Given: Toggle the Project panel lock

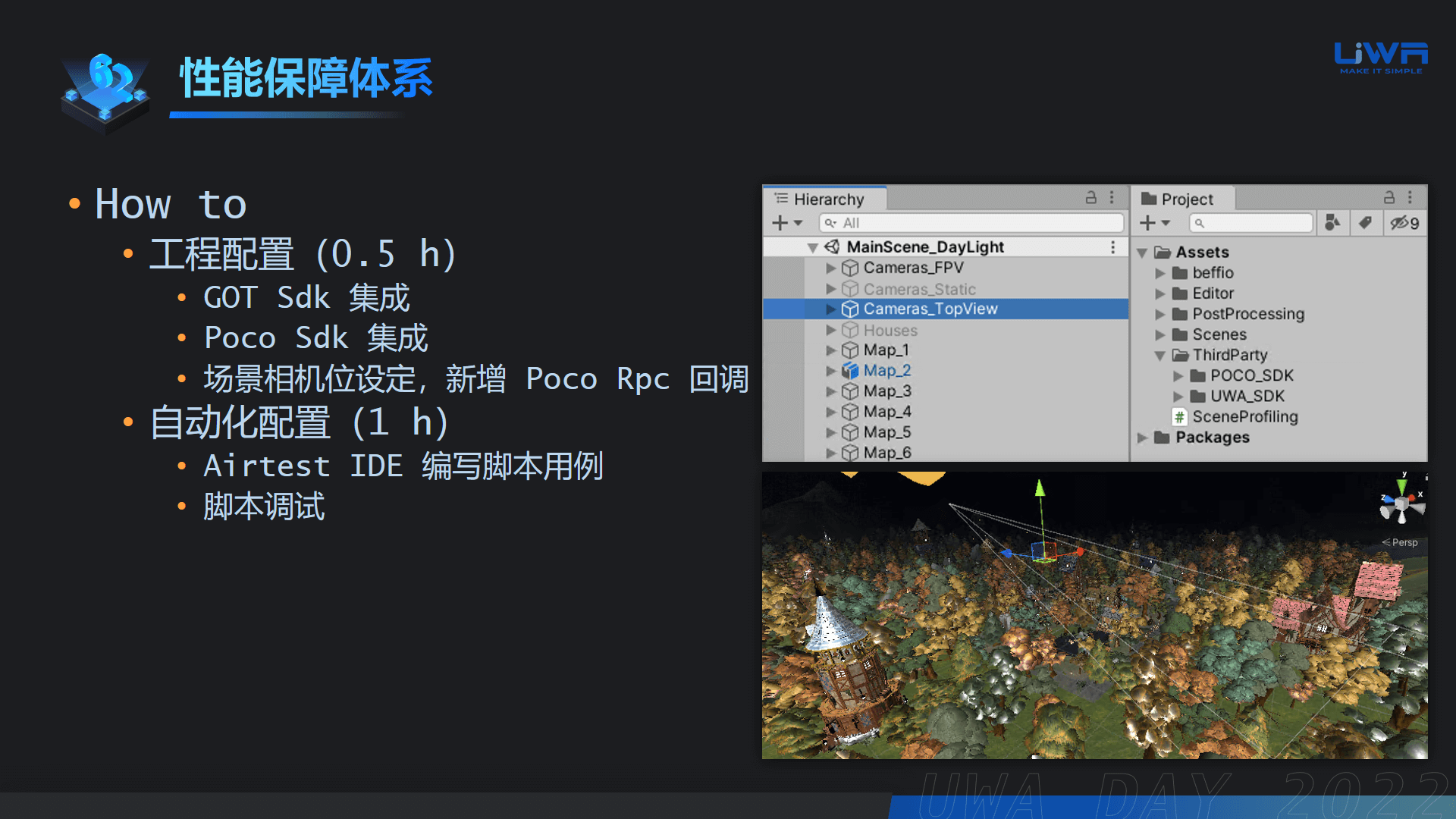Looking at the screenshot, I should pos(1390,197).
